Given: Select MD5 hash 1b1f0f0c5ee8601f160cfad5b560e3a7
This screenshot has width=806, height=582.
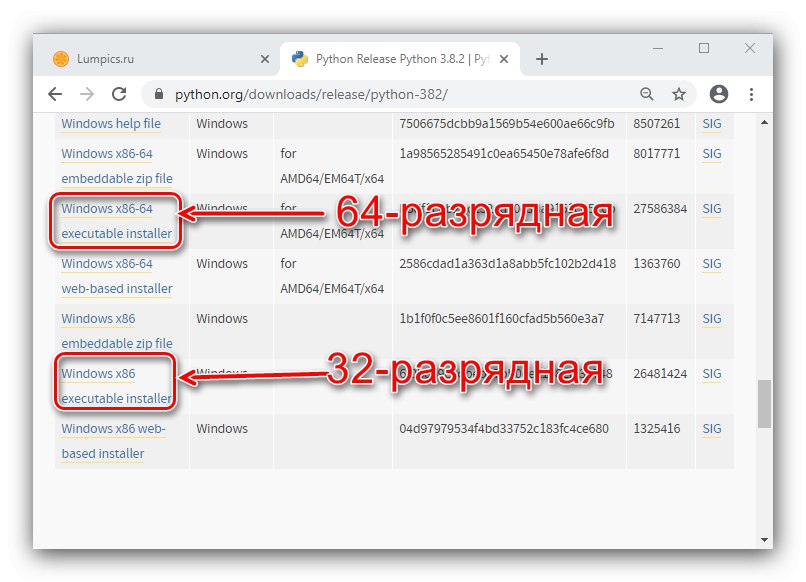Looking at the screenshot, I should click(x=502, y=319).
